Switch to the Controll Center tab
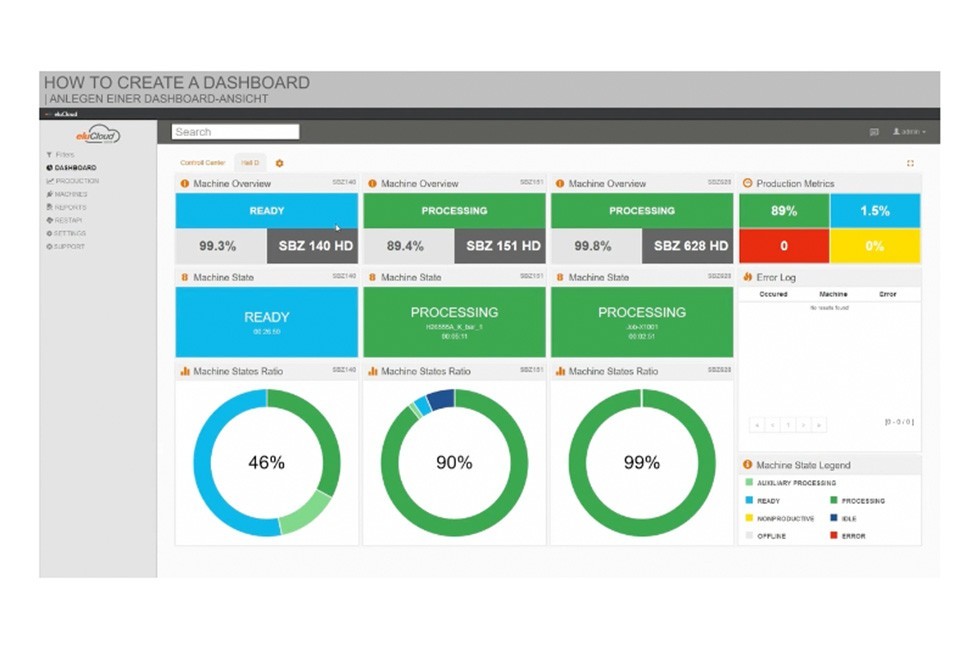This screenshot has height=653, width=980. click(x=202, y=162)
